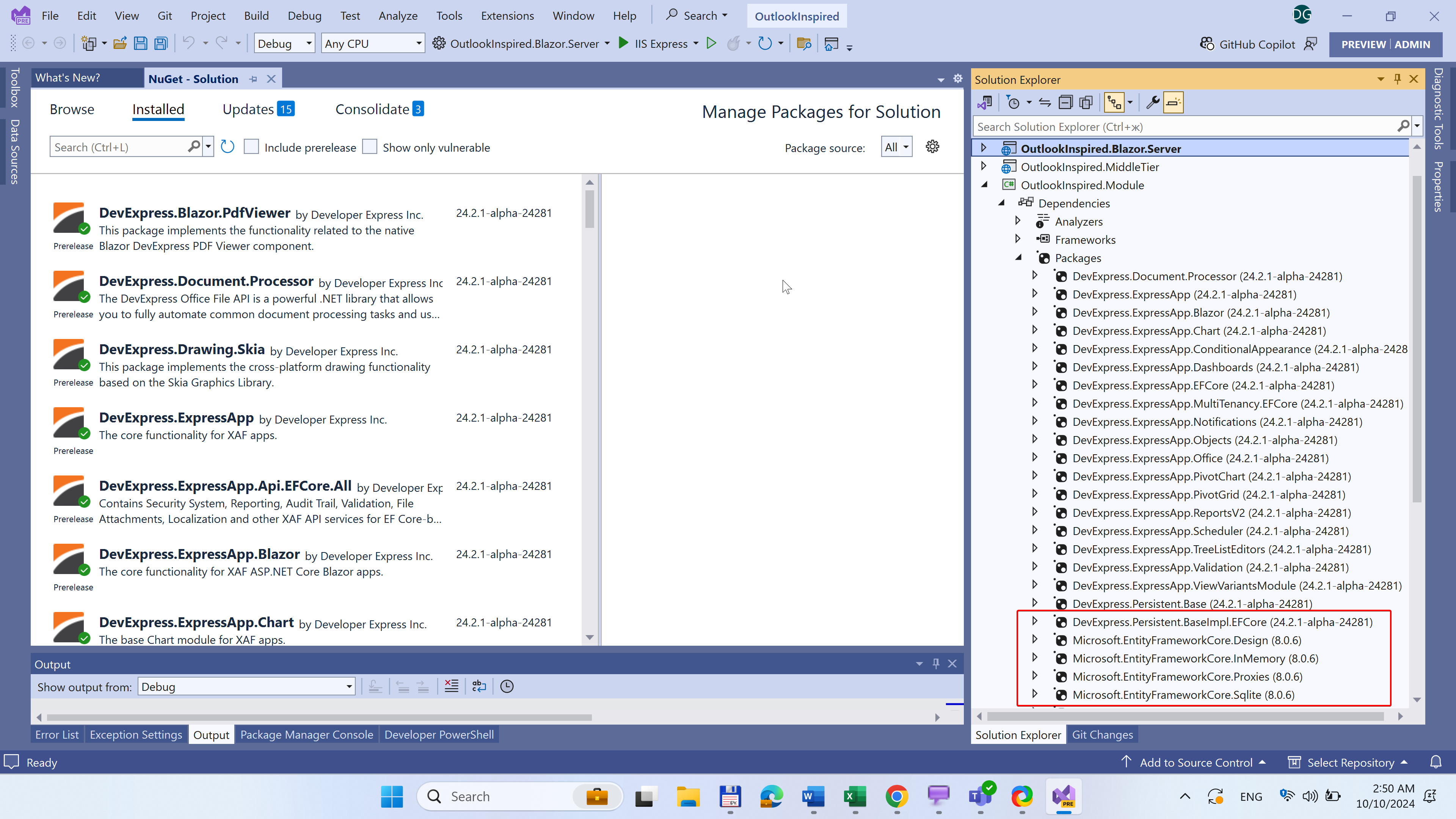Screen dimensions: 1456x819
Task: Click the Solution Explorer search magnifier icon
Action: click(x=1403, y=126)
